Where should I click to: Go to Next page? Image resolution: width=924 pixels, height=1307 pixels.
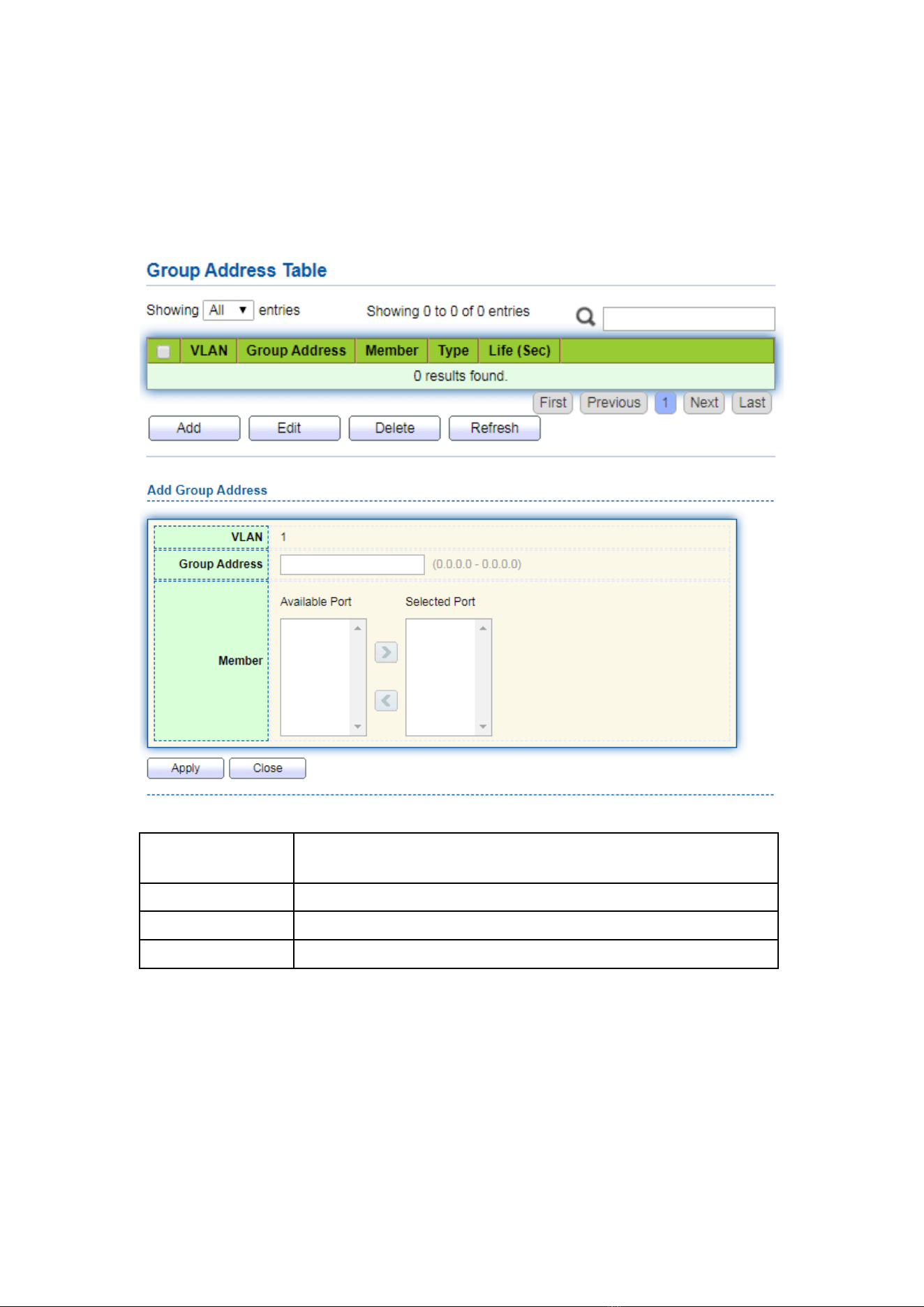pyautogui.click(x=704, y=403)
